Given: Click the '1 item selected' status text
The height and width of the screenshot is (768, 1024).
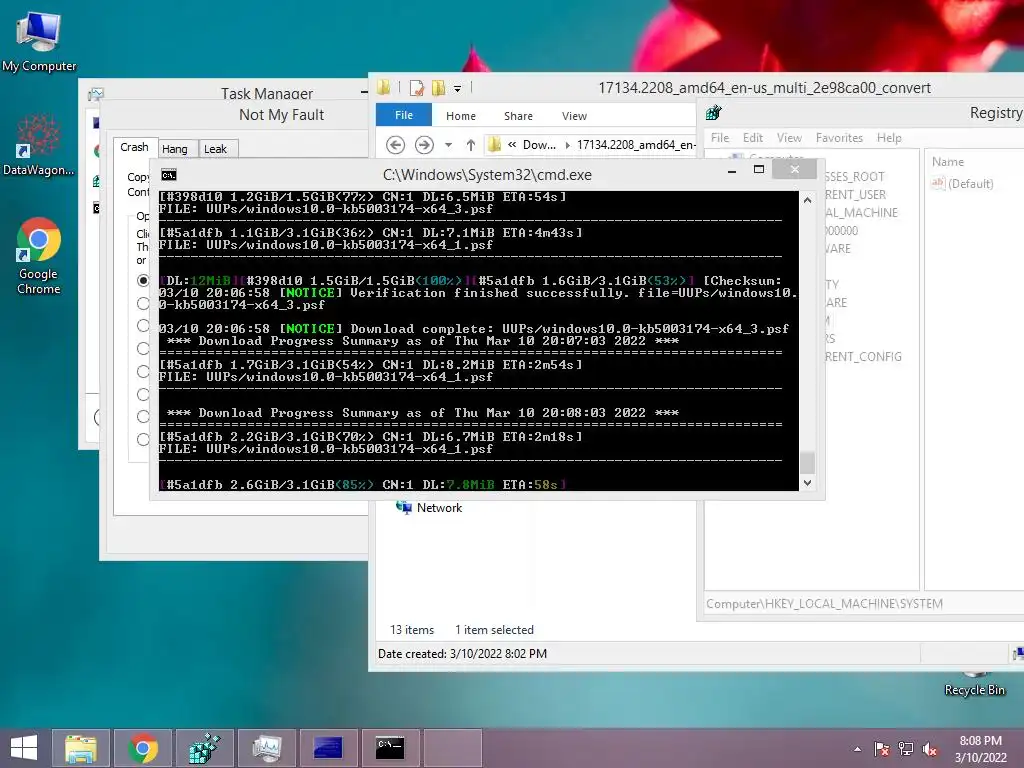Looking at the screenshot, I should (494, 630).
